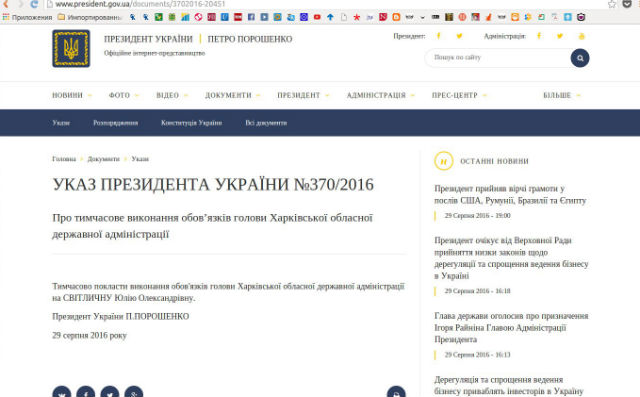The height and width of the screenshot is (397, 640).
Task: Click the signature line Президент України П.ПОРОШЕНКО
Action: [121, 317]
